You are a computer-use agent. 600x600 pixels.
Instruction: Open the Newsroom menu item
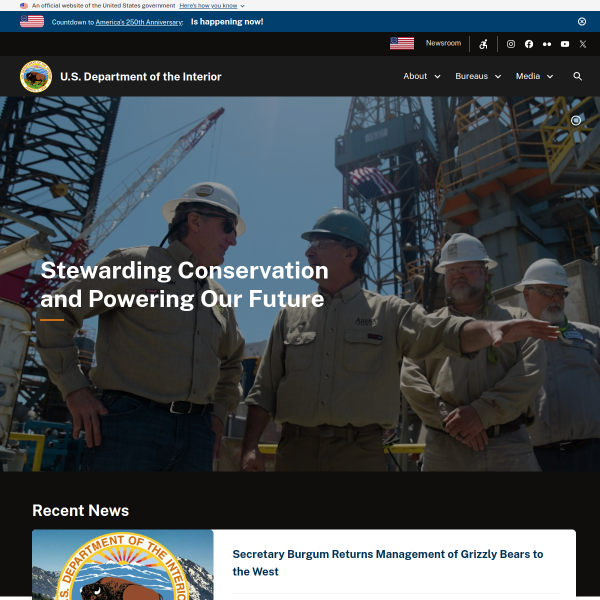[443, 43]
